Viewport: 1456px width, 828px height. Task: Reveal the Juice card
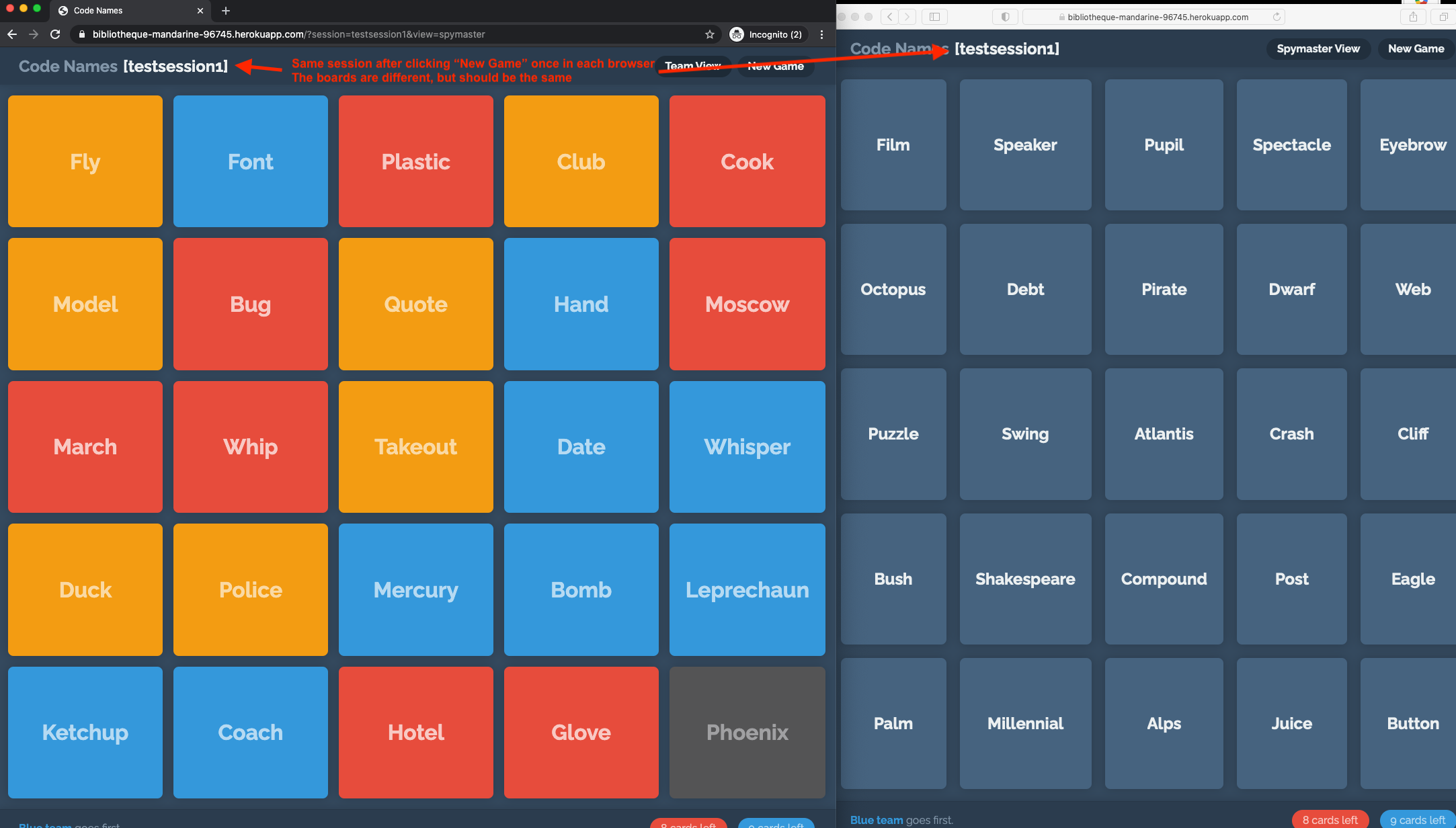1292,723
